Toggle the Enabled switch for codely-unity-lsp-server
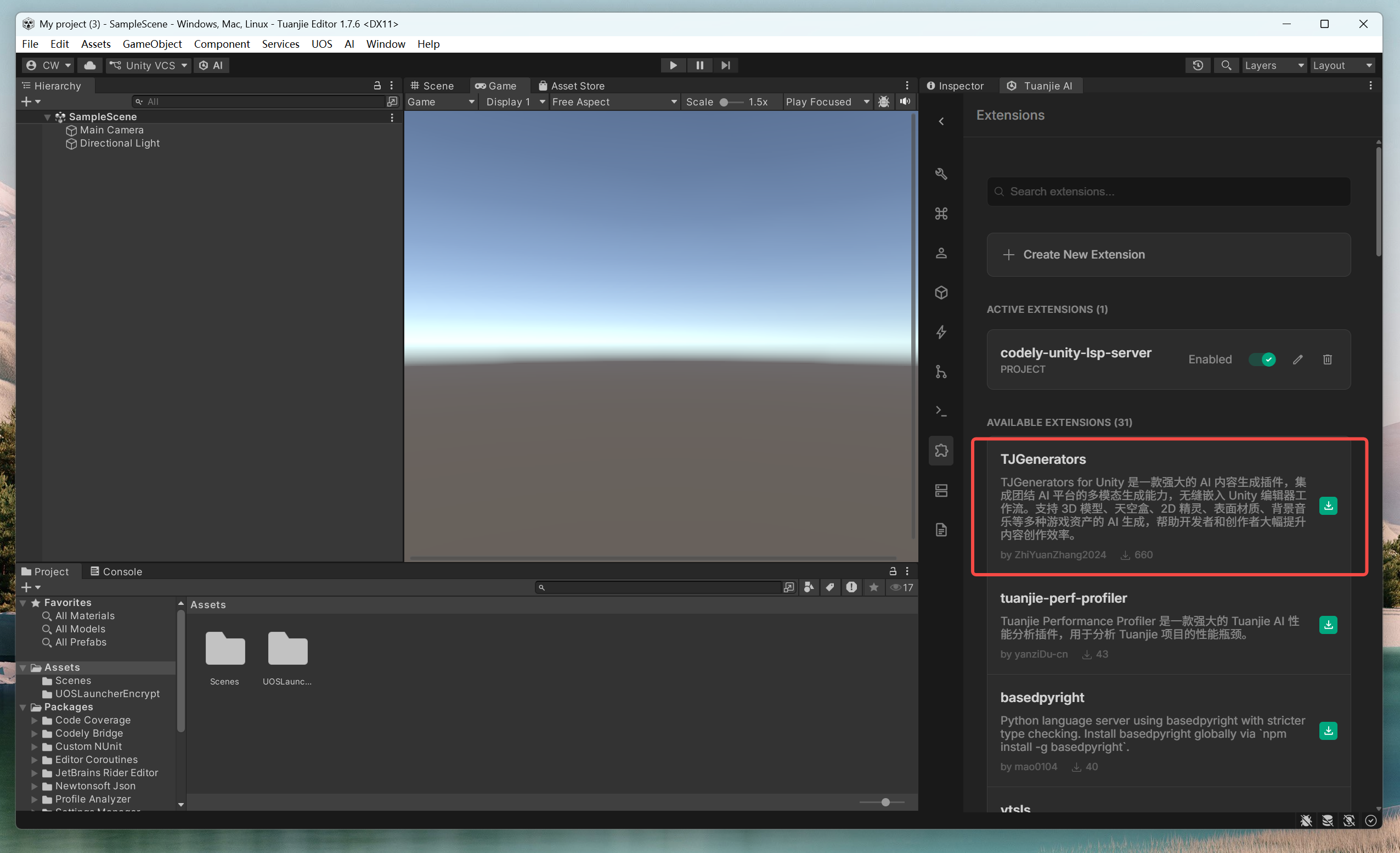This screenshot has width=1400, height=853. coord(1262,360)
